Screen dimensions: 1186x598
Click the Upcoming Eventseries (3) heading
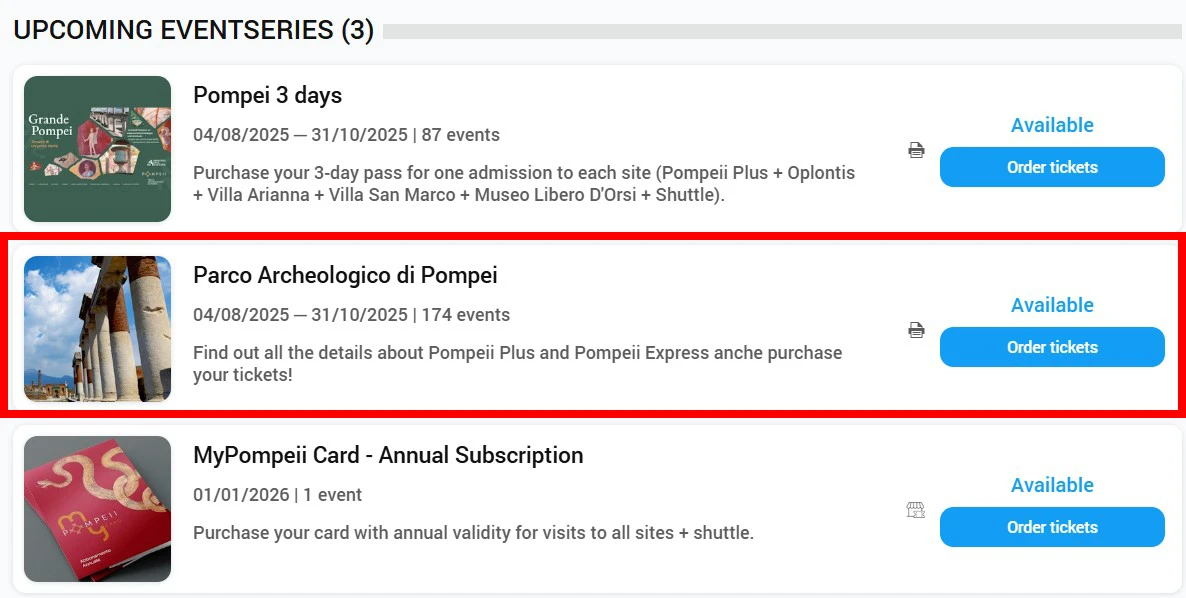[193, 30]
